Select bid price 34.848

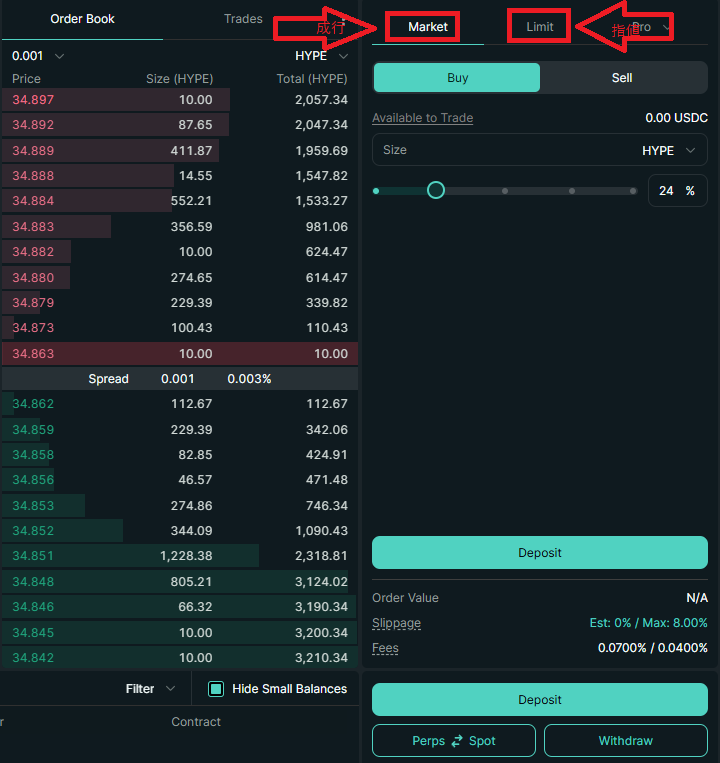pyautogui.click(x=33, y=581)
